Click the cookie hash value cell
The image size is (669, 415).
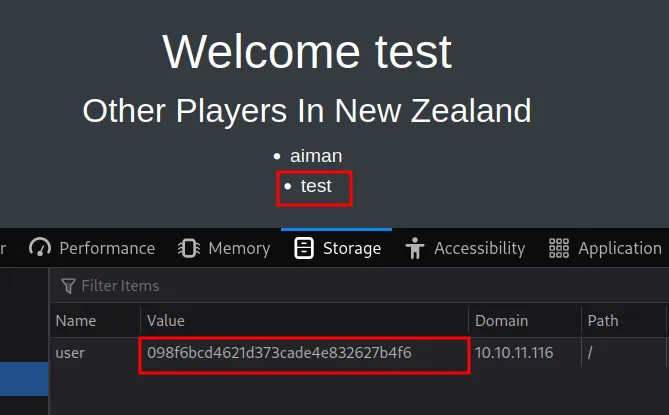(279, 353)
